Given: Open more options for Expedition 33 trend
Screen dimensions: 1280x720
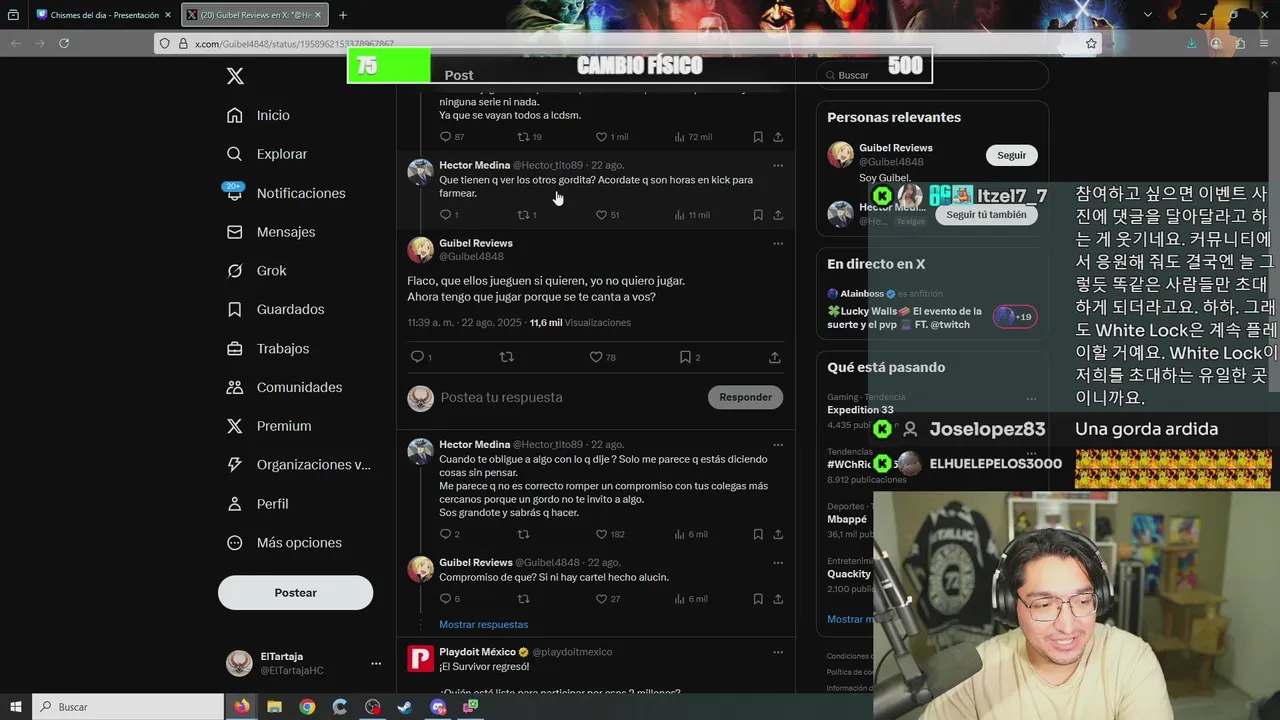Looking at the screenshot, I should click(x=1031, y=397).
